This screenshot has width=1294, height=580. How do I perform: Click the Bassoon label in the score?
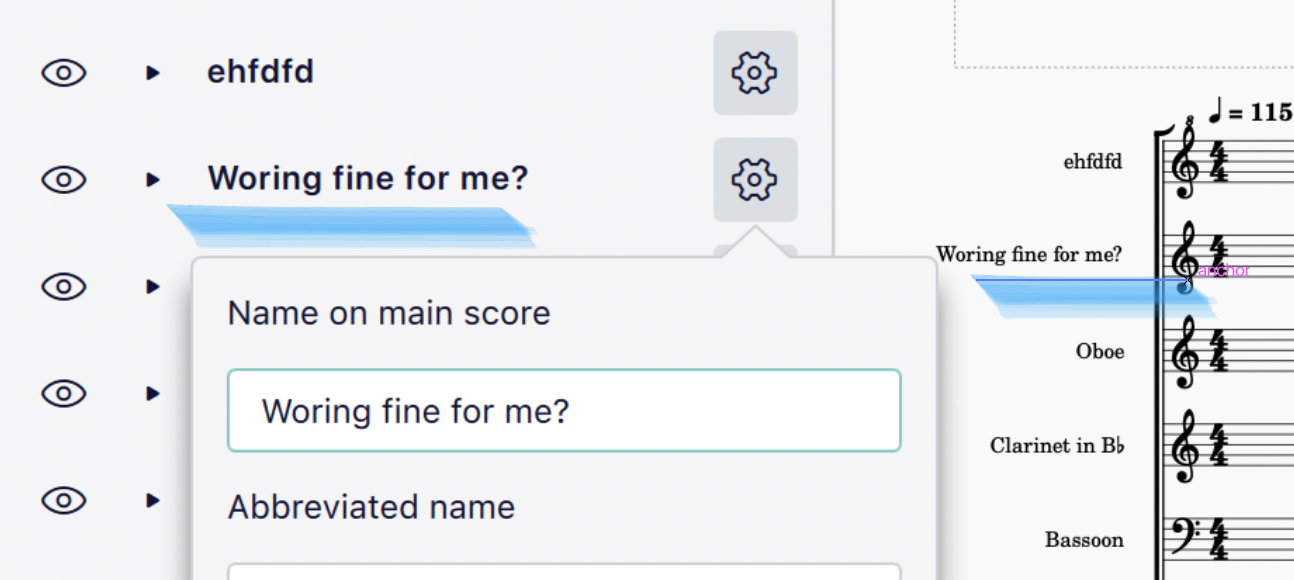(1084, 540)
